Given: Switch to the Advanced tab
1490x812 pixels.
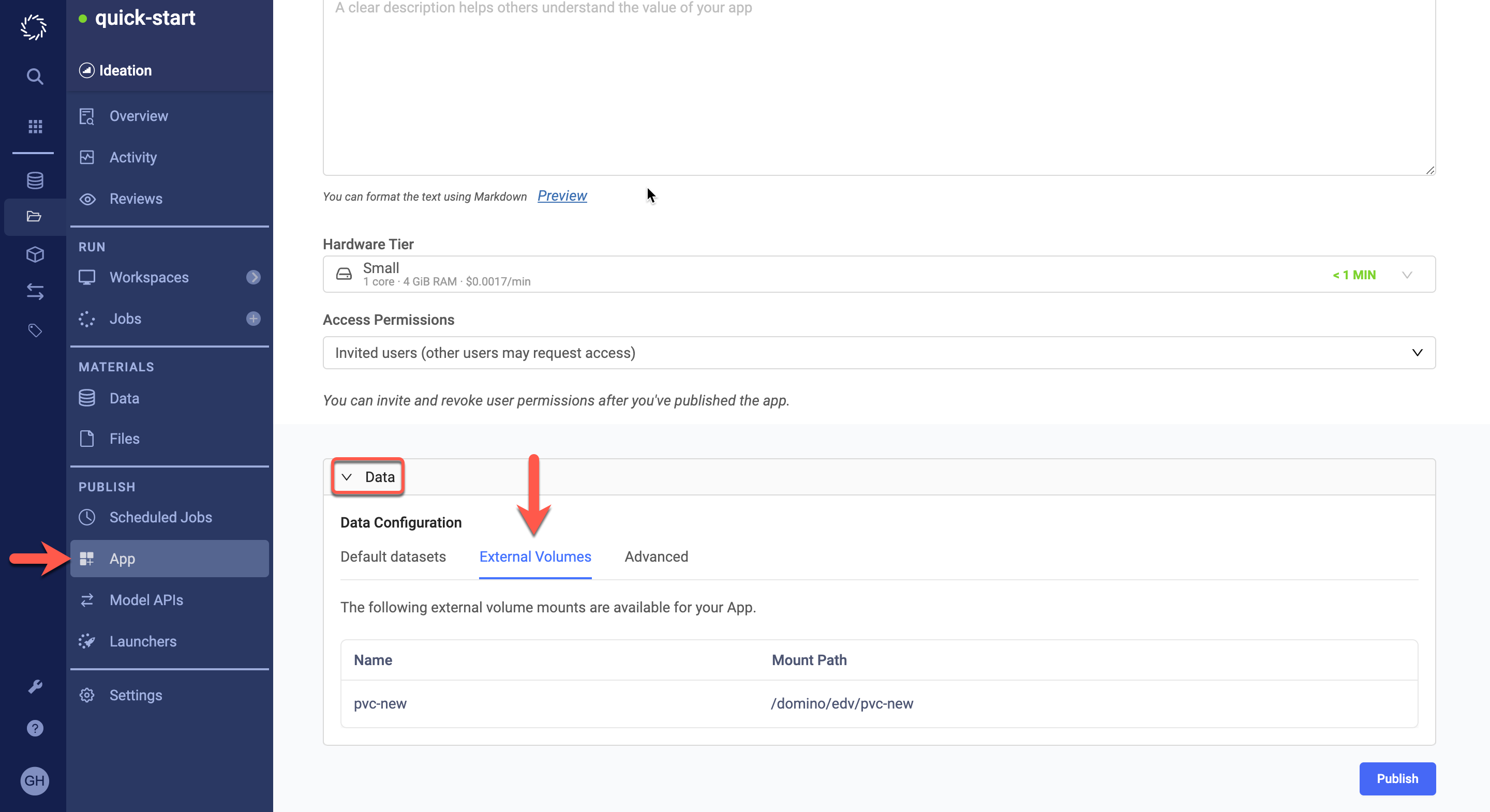Looking at the screenshot, I should click(656, 556).
